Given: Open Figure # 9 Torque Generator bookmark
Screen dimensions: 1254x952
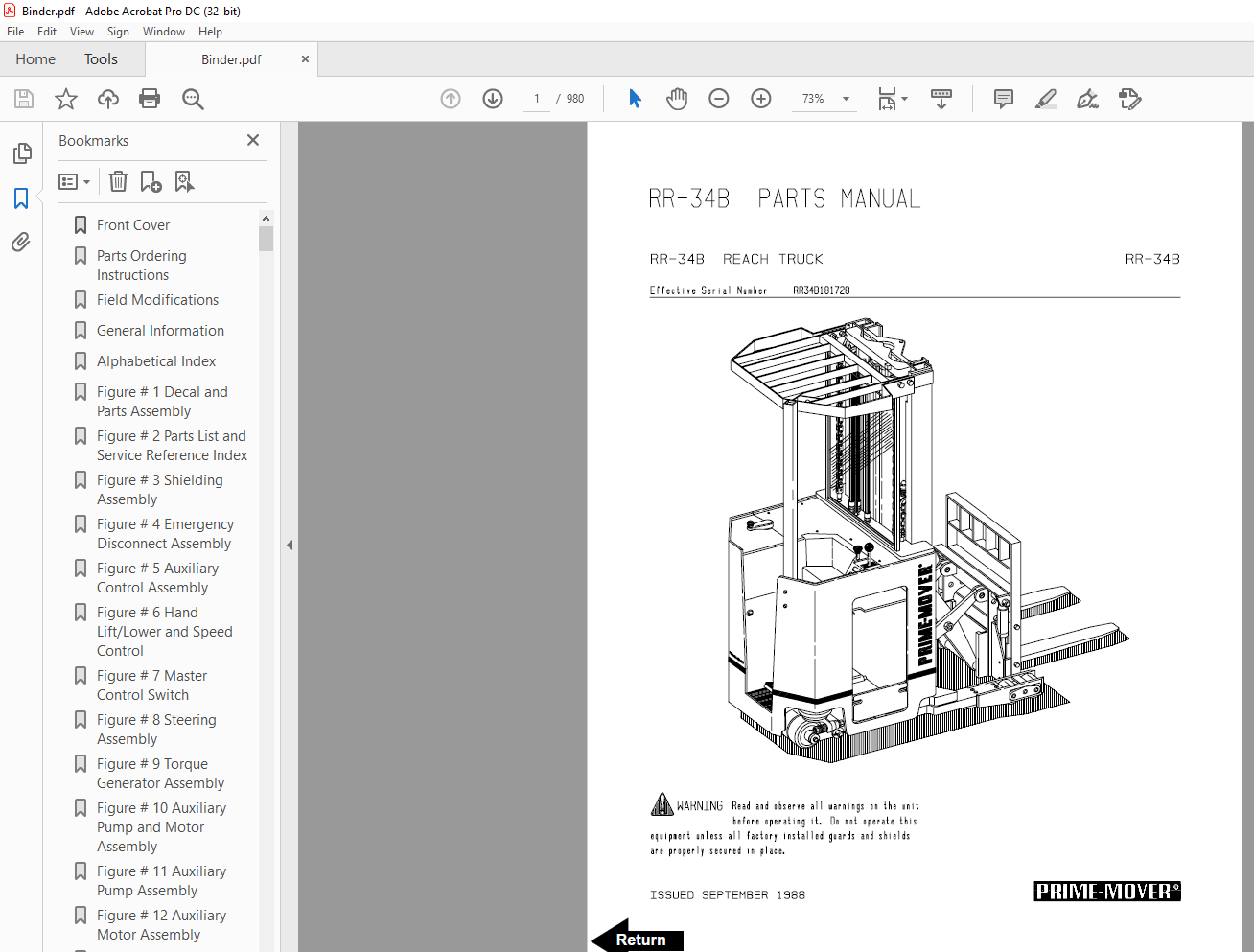Looking at the screenshot, I should (x=160, y=774).
